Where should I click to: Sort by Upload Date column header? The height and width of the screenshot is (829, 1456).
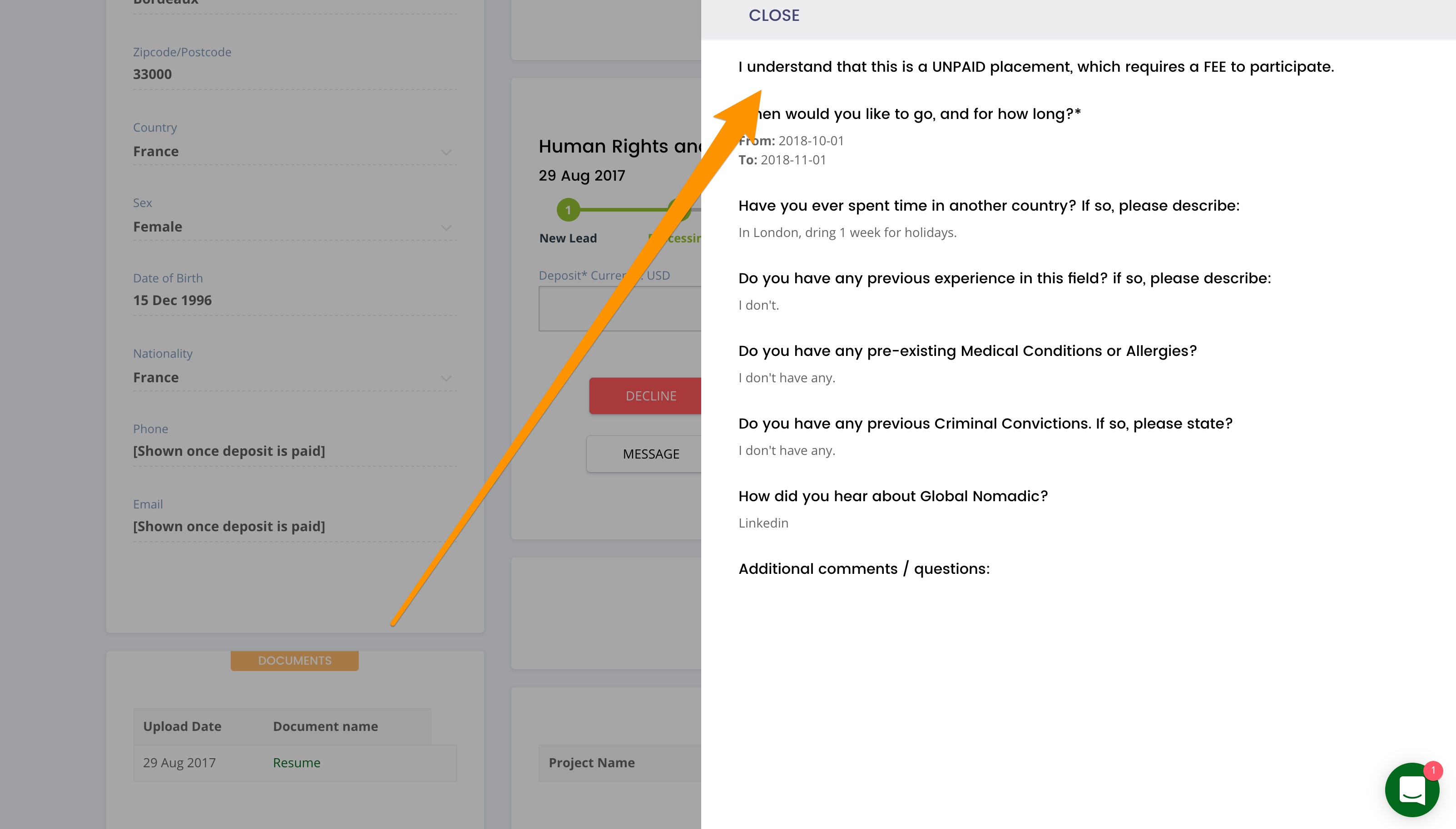tap(182, 726)
